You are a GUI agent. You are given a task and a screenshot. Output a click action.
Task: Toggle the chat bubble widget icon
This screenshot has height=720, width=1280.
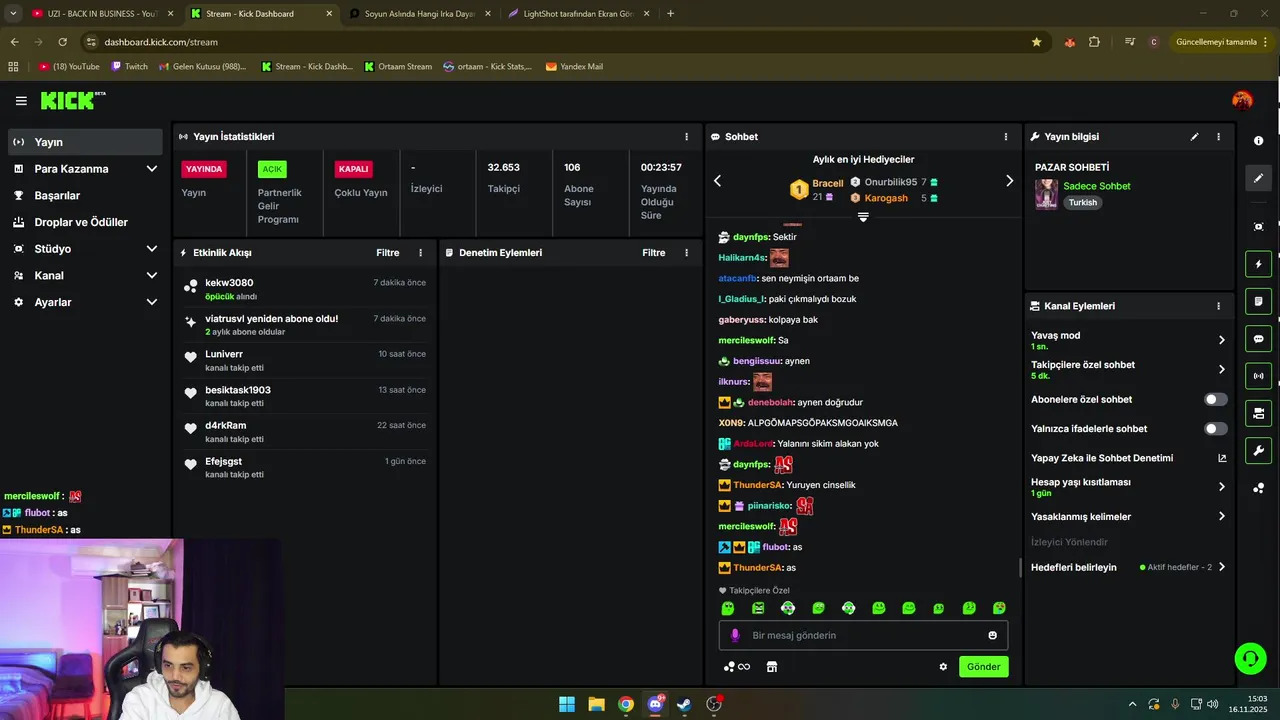1258,339
